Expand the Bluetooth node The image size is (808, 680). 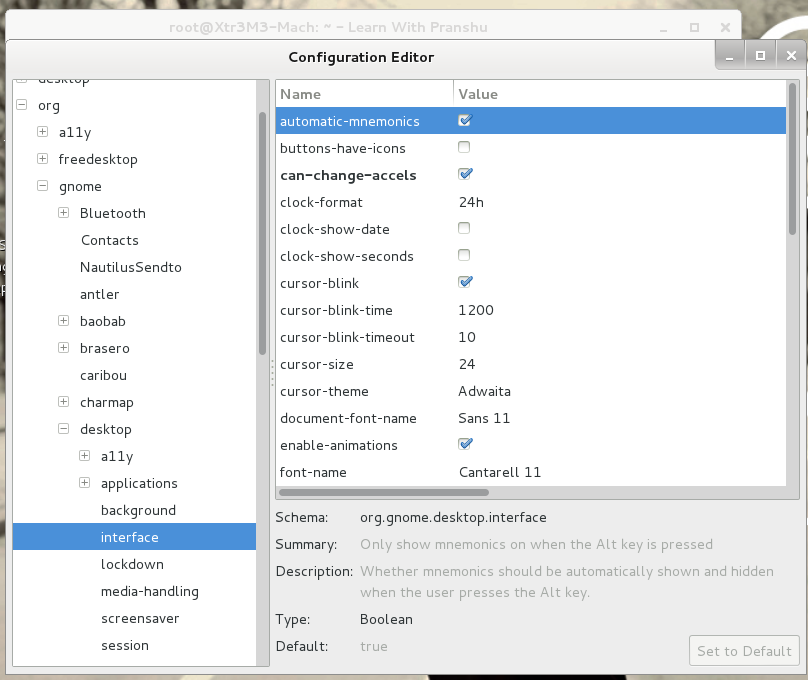(x=63, y=213)
